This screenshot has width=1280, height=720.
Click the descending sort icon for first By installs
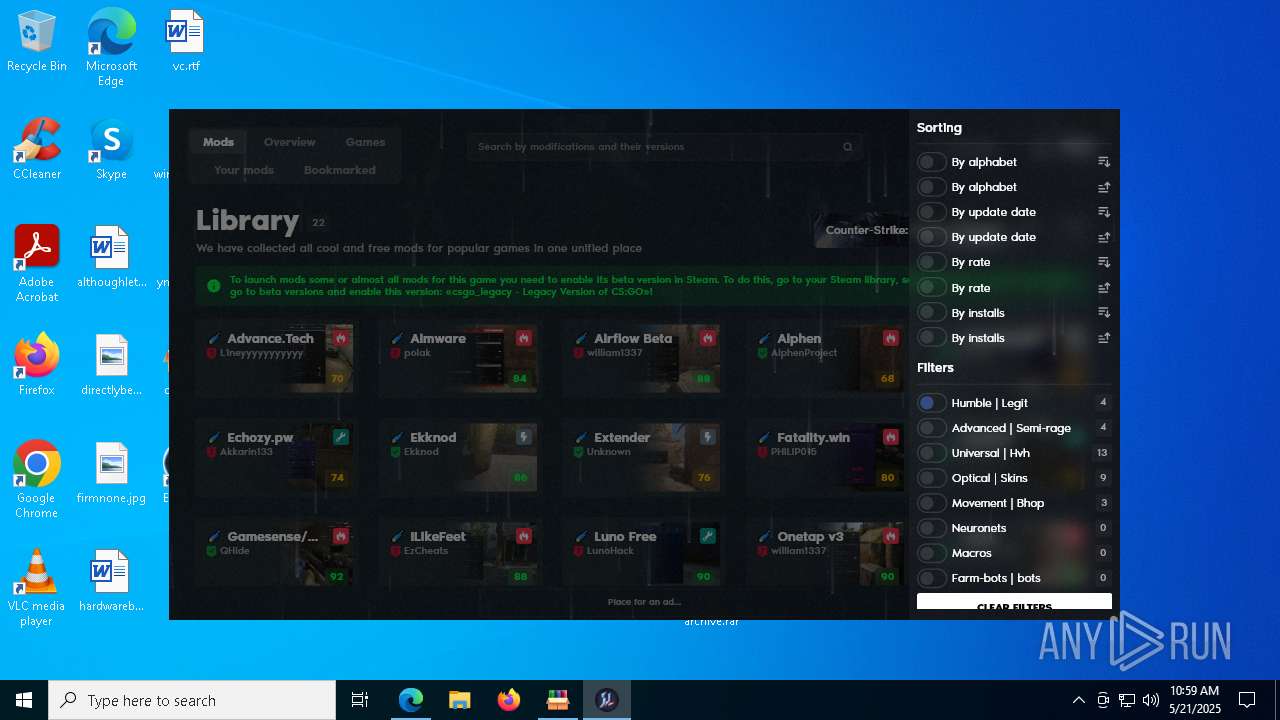(x=1104, y=313)
